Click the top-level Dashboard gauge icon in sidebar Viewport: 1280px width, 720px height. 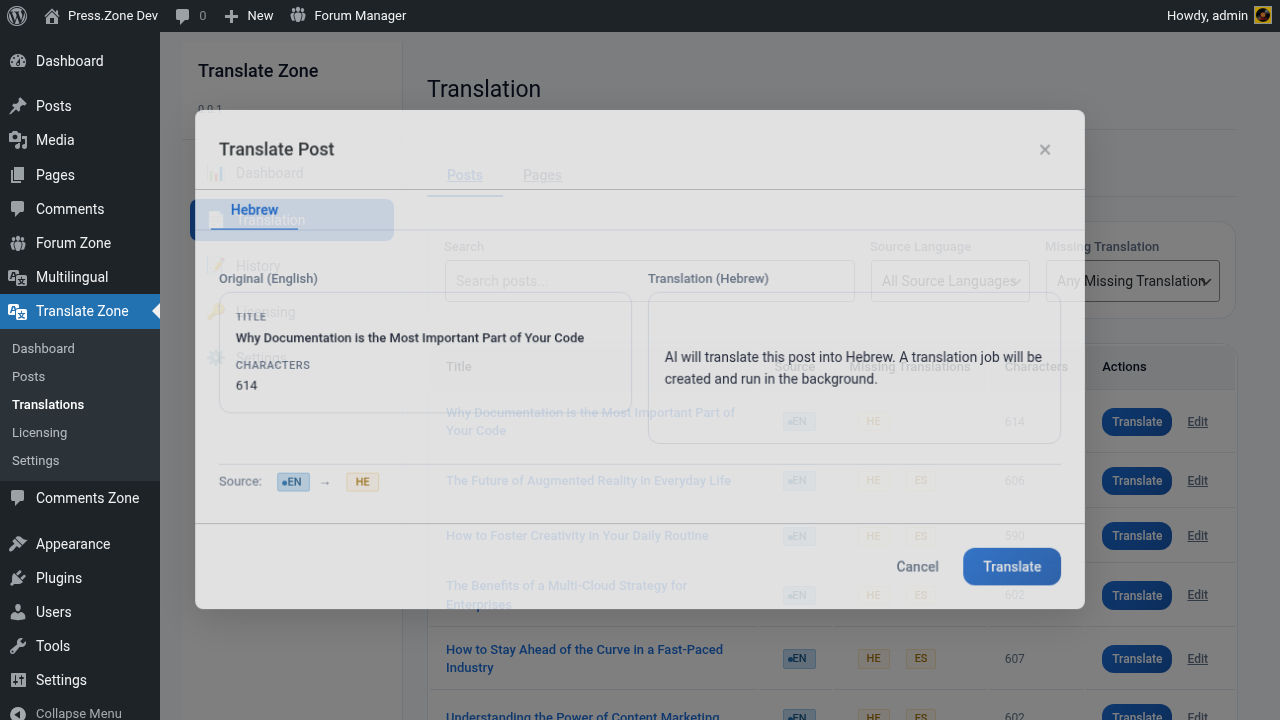click(18, 61)
